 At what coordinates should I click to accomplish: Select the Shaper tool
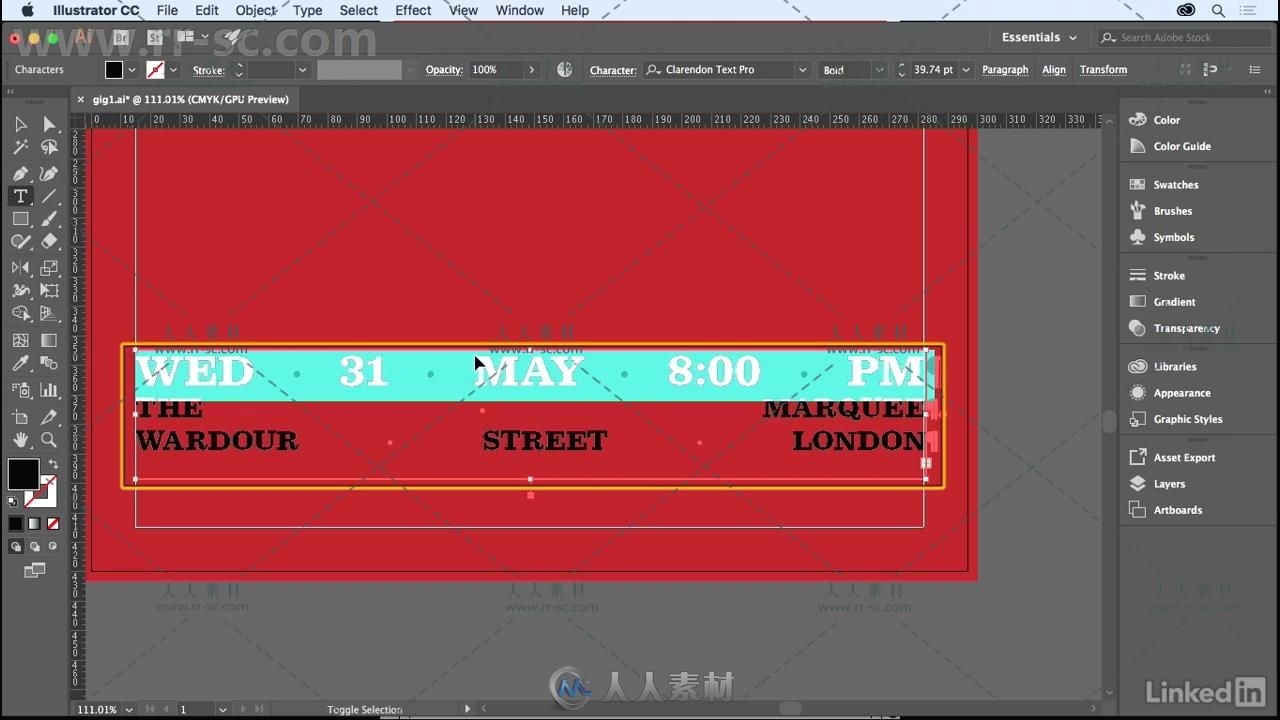coord(20,242)
